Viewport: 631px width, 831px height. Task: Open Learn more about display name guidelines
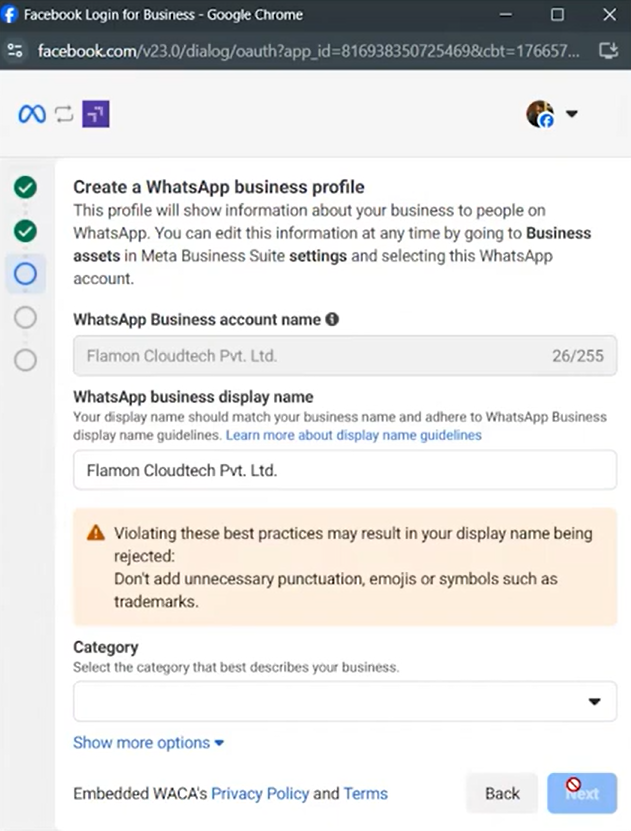pos(353,435)
